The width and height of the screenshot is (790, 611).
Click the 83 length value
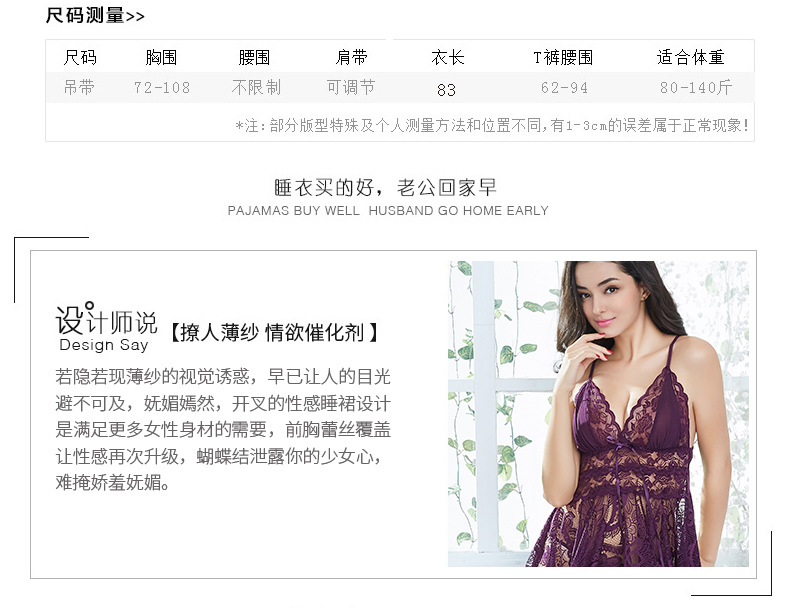click(x=446, y=90)
